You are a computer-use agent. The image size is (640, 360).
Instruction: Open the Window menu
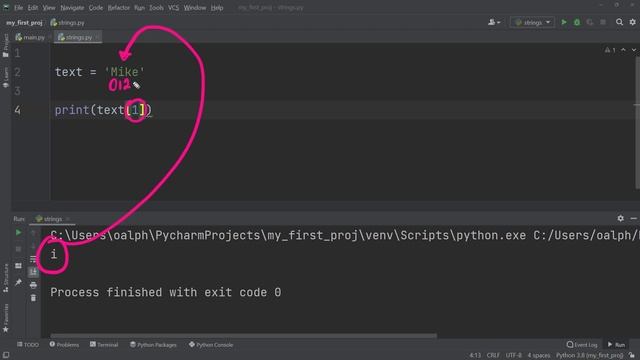(x=195, y=8)
